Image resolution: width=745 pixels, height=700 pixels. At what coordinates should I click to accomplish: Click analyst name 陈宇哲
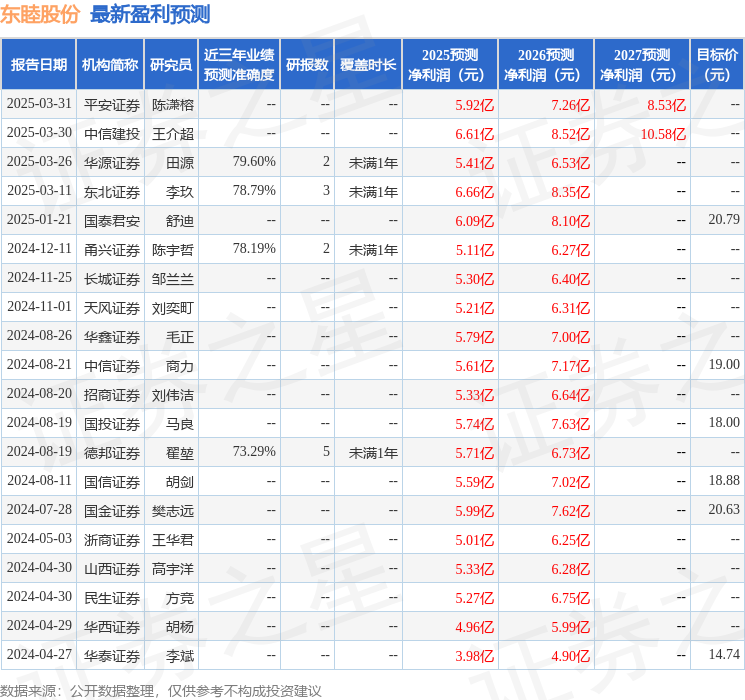(x=173, y=250)
